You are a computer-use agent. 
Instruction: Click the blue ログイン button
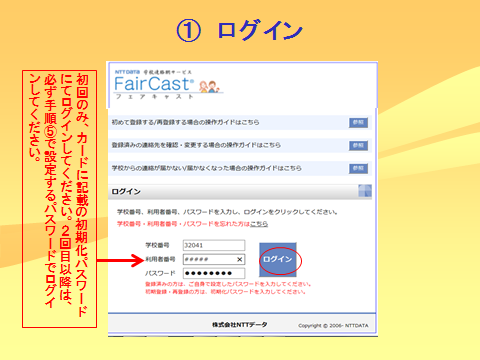click(278, 259)
